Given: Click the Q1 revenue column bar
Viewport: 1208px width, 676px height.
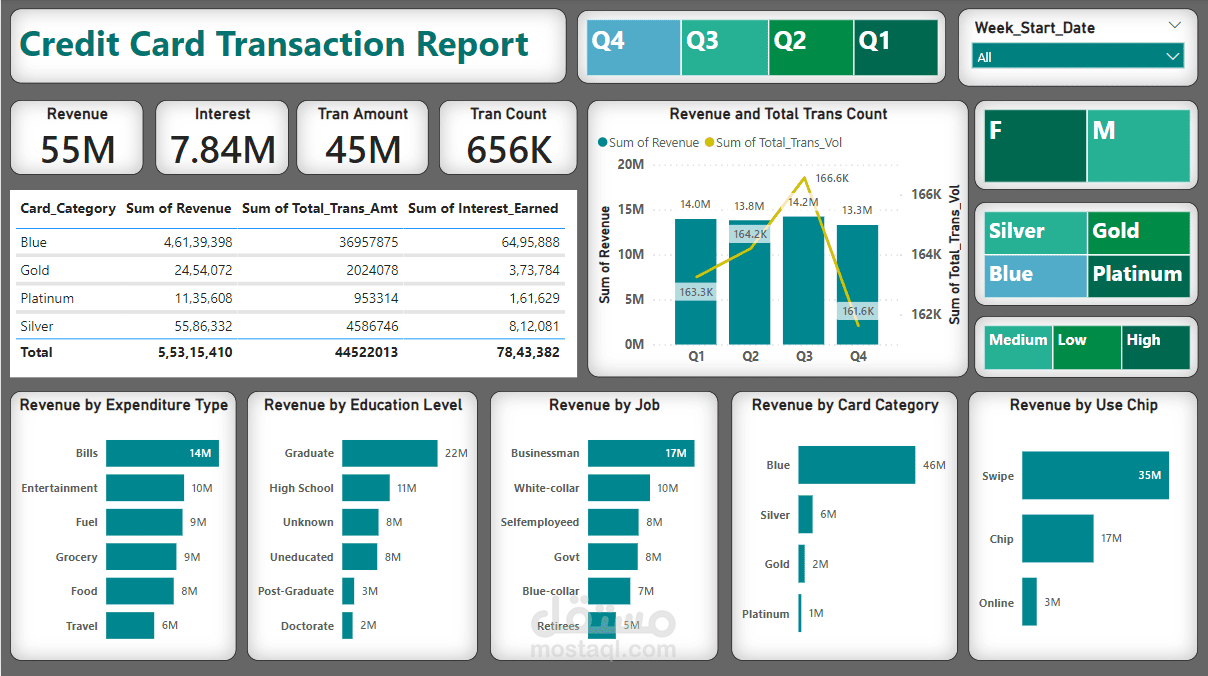Looking at the screenshot, I should point(696,281).
